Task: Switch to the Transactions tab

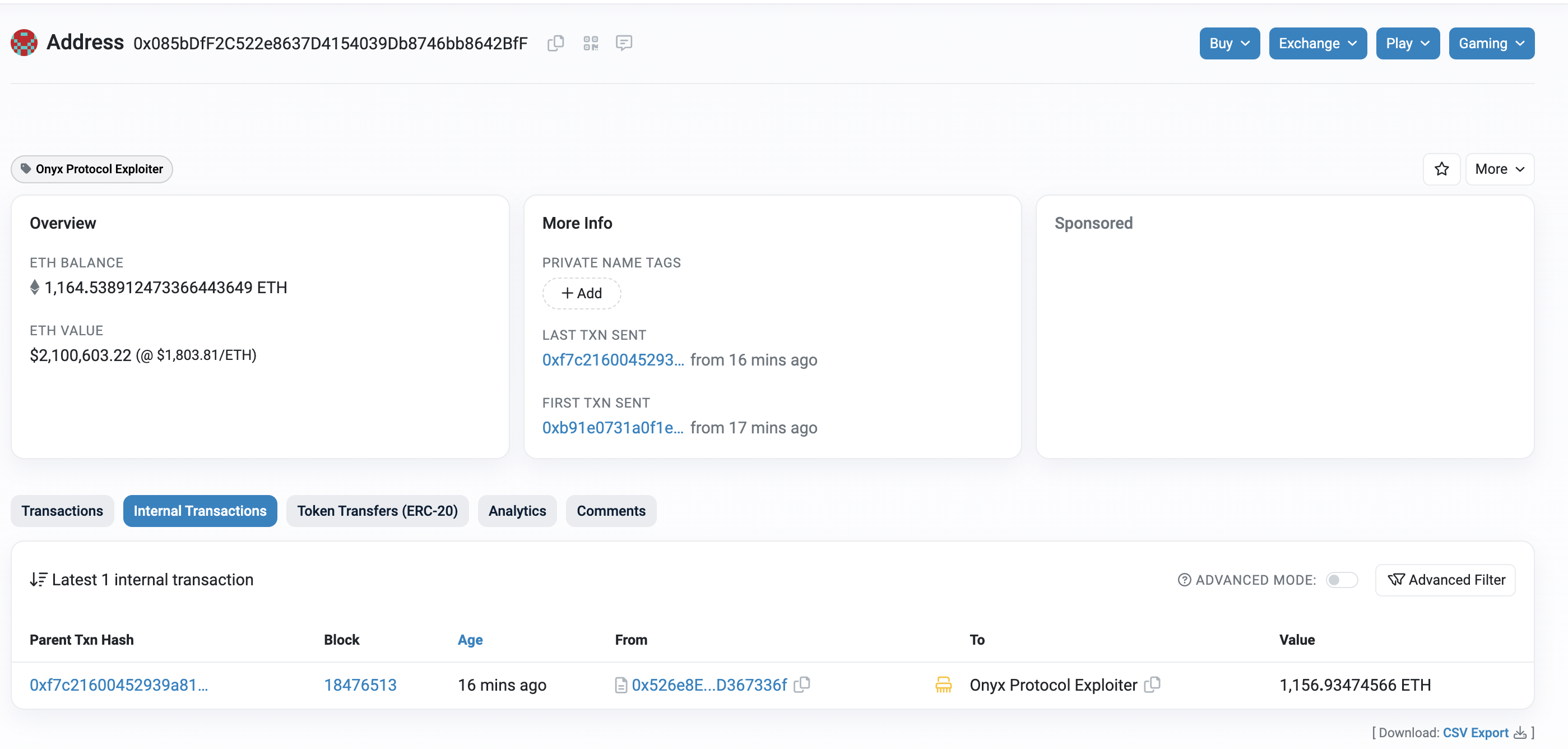Action: pyautogui.click(x=62, y=510)
